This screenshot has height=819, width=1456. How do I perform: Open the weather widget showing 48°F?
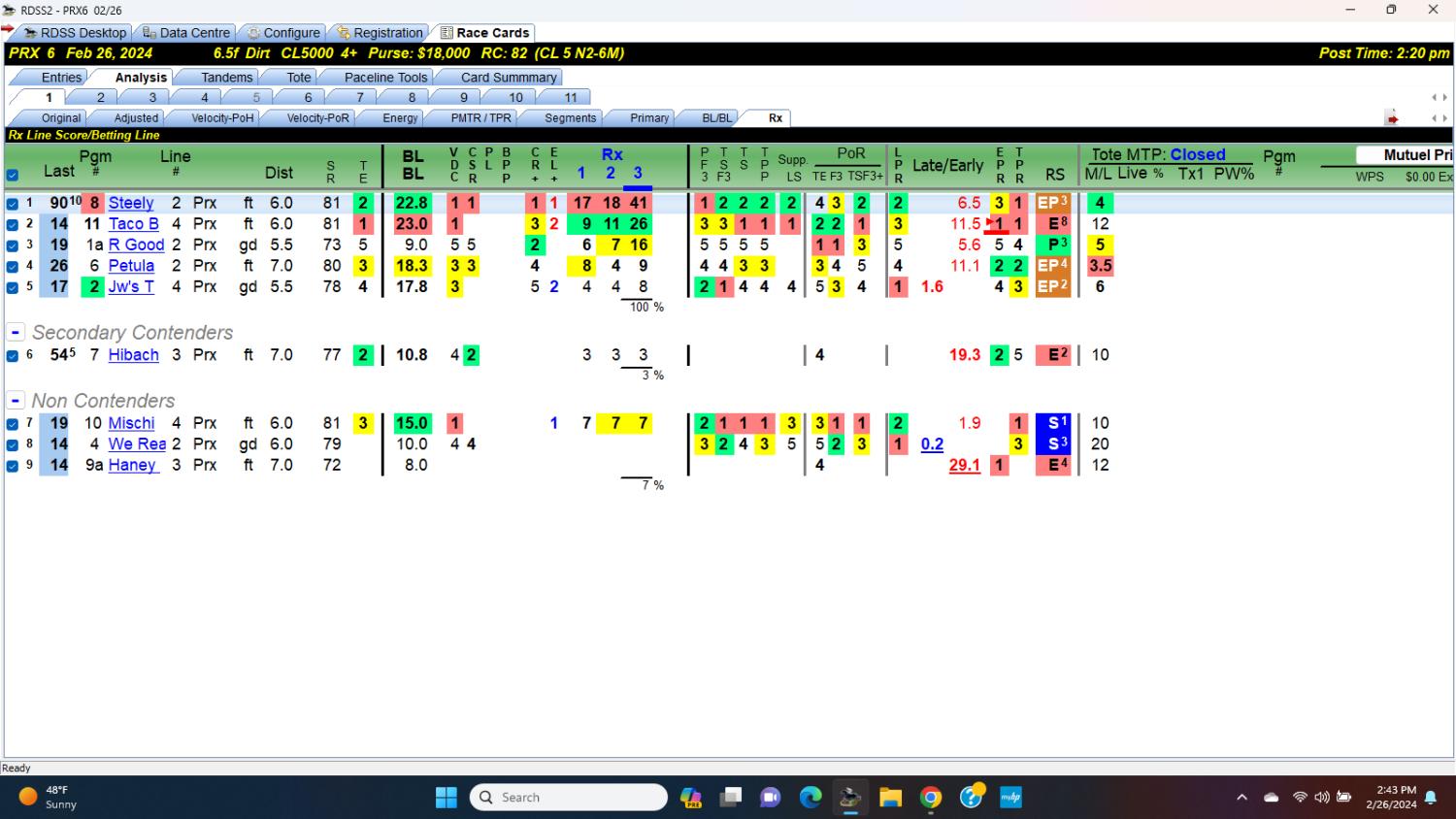click(x=49, y=798)
